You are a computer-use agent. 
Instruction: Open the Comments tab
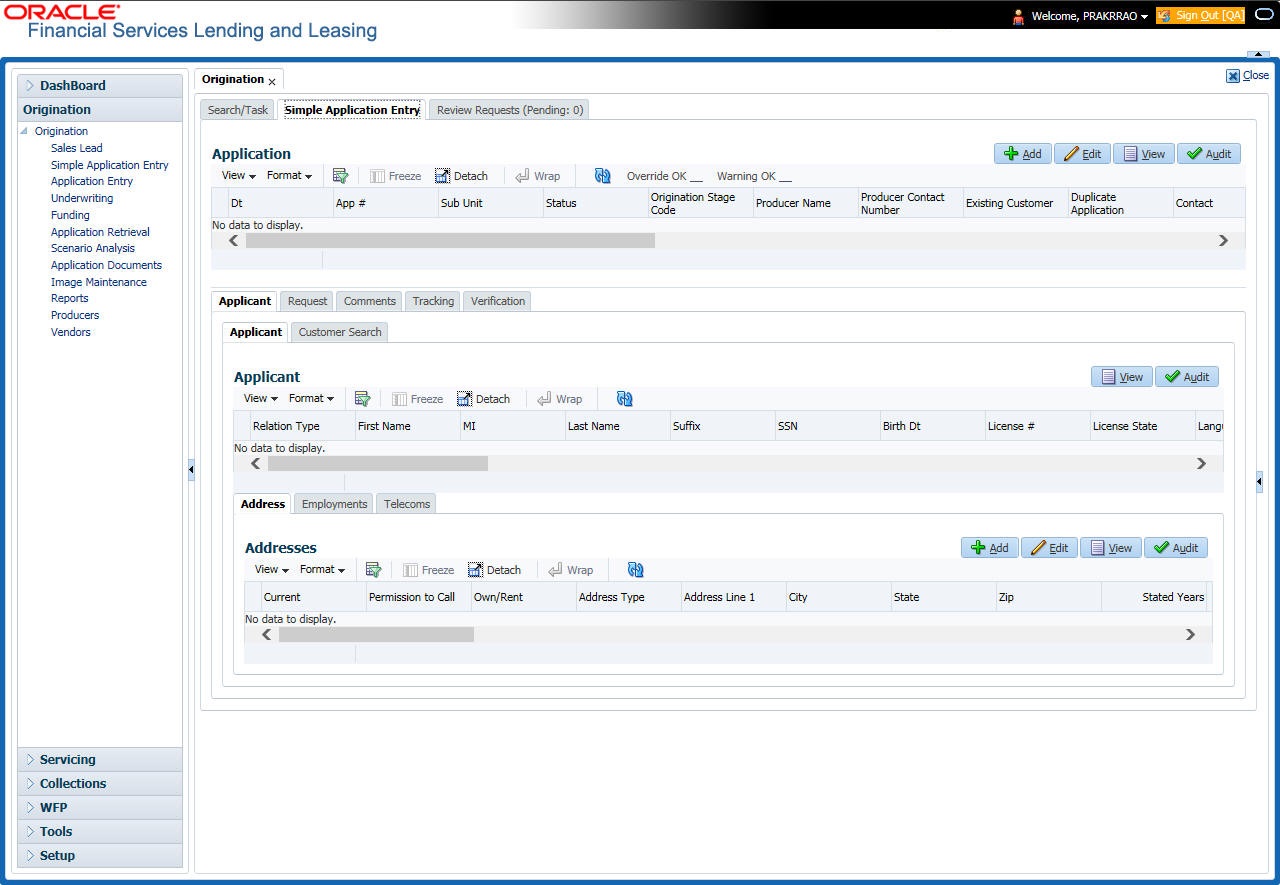[x=370, y=301]
